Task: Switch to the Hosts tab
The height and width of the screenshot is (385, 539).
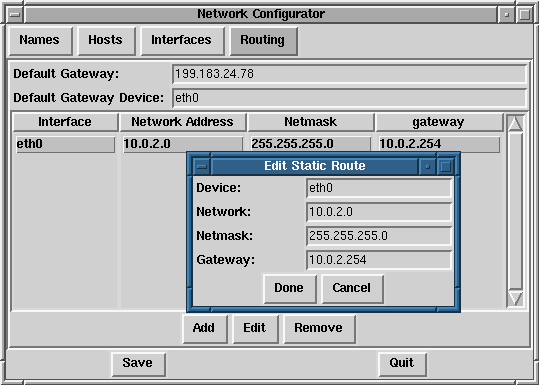Action: 106,41
